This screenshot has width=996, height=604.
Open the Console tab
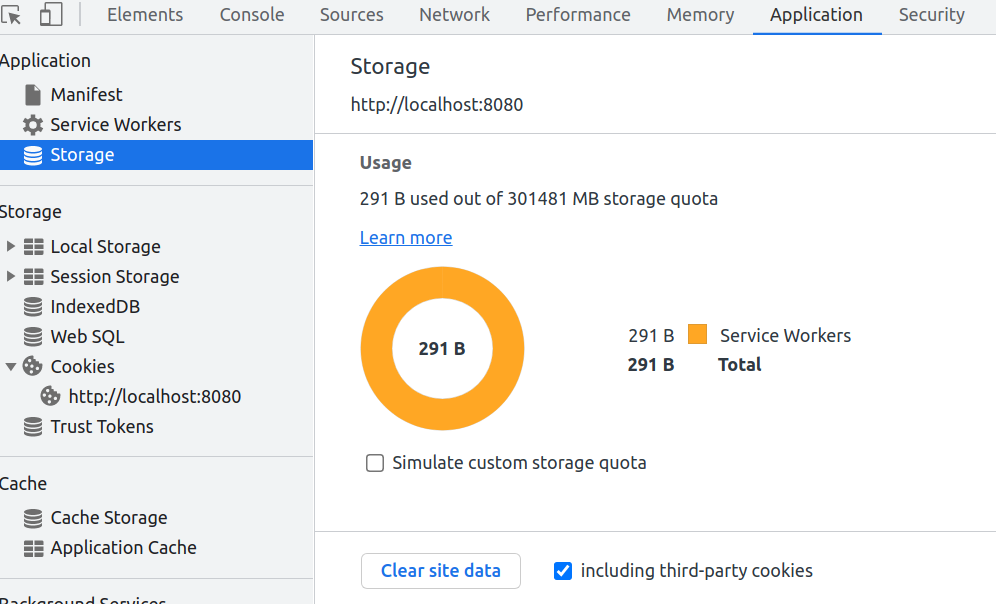click(x=252, y=15)
